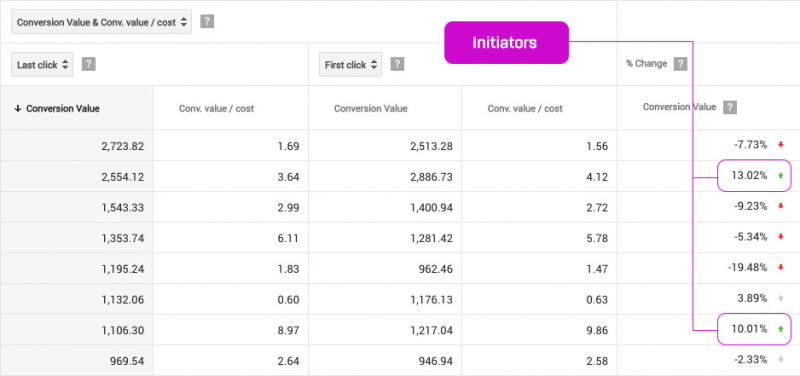
Task: Click help icon beside % Change Conversion Value
Action: tap(731, 107)
